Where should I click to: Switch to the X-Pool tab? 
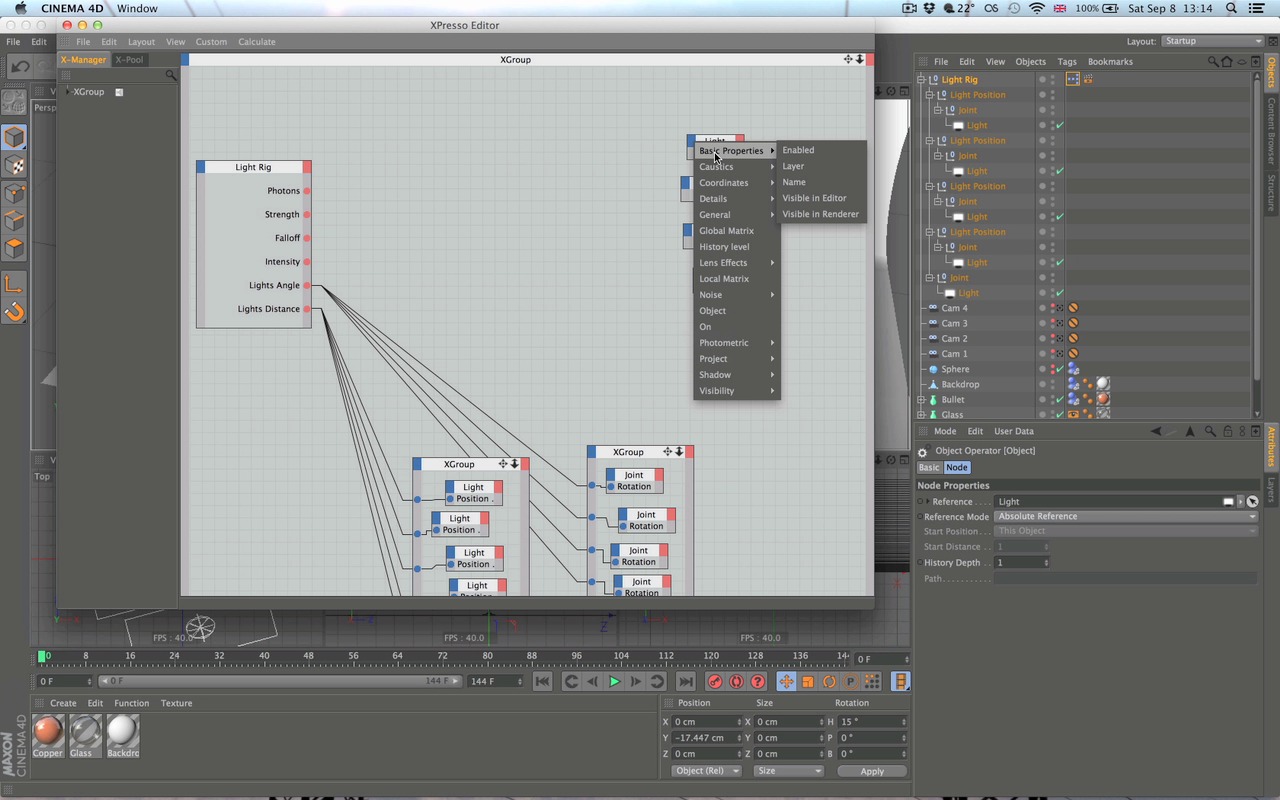click(x=129, y=59)
